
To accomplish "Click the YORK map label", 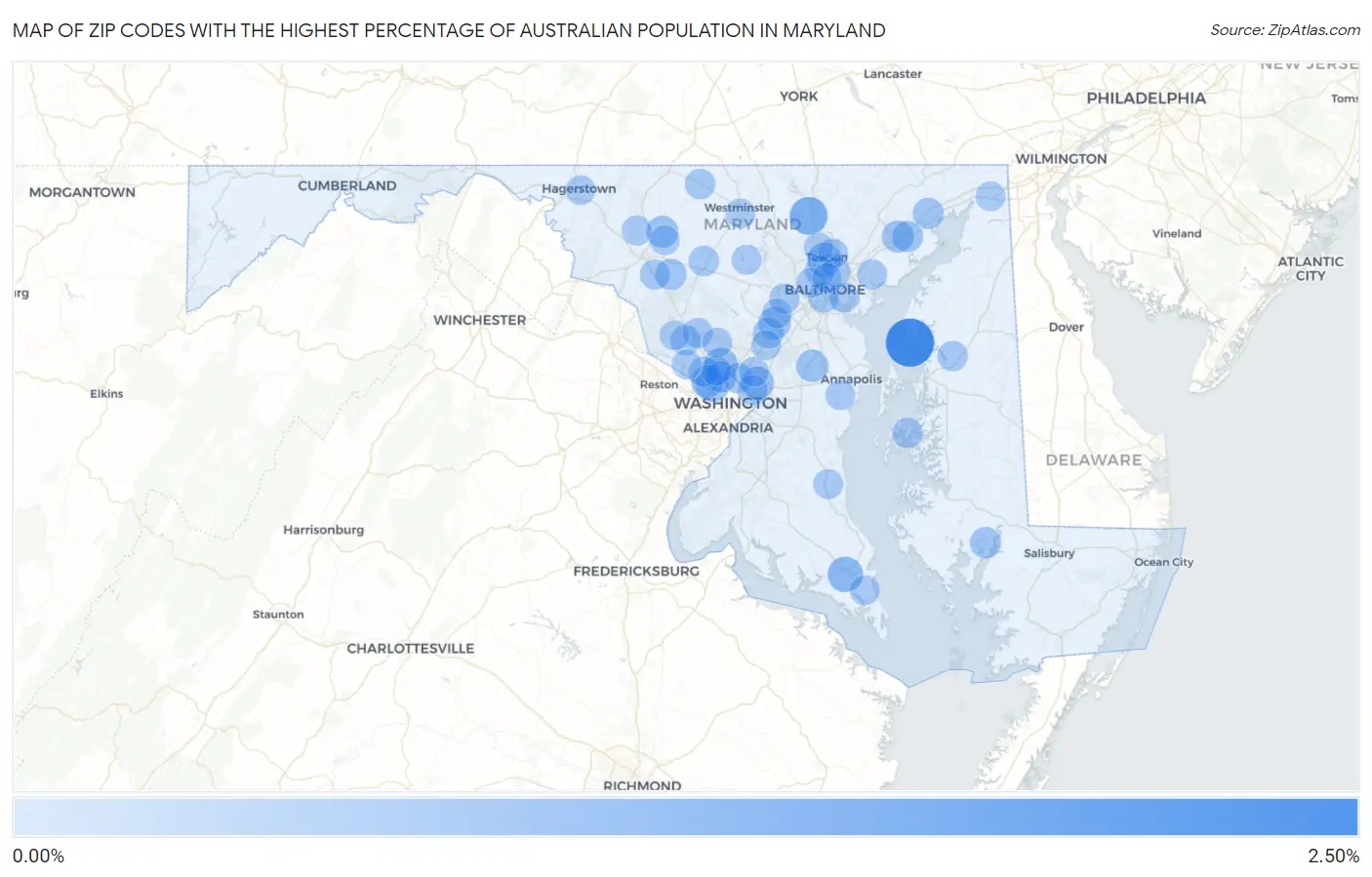I will pos(798,96).
